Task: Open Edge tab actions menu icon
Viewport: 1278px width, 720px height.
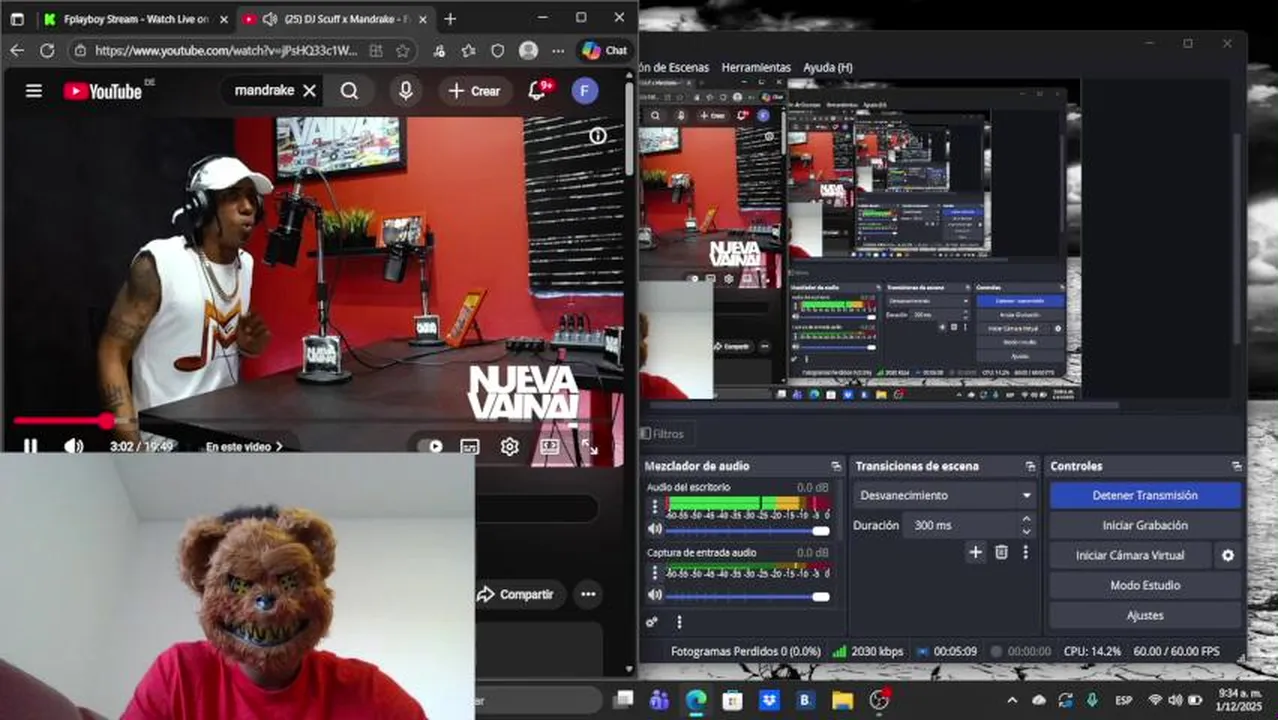Action: click(17, 19)
